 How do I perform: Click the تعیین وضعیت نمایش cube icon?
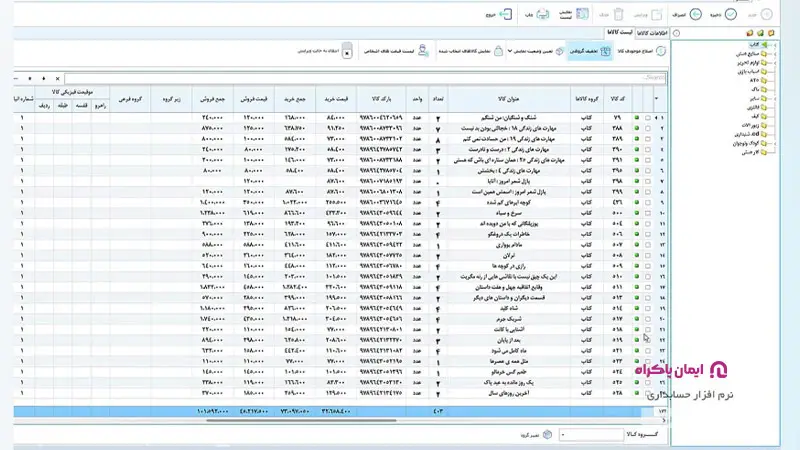pos(560,52)
